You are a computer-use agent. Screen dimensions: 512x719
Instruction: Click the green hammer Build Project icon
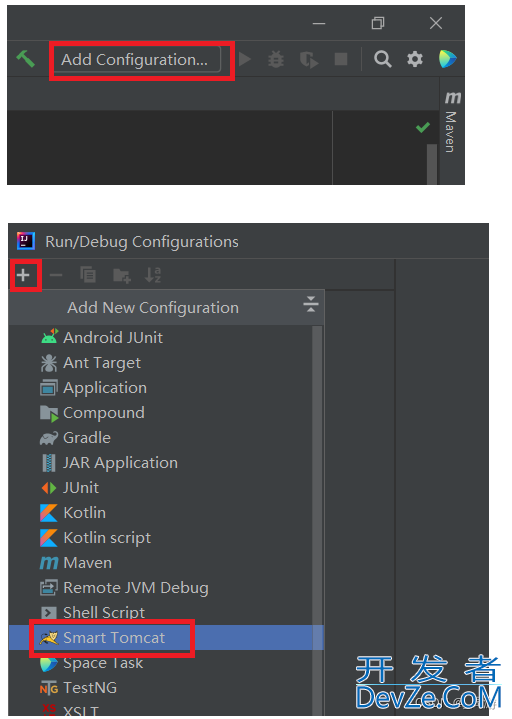(26, 59)
